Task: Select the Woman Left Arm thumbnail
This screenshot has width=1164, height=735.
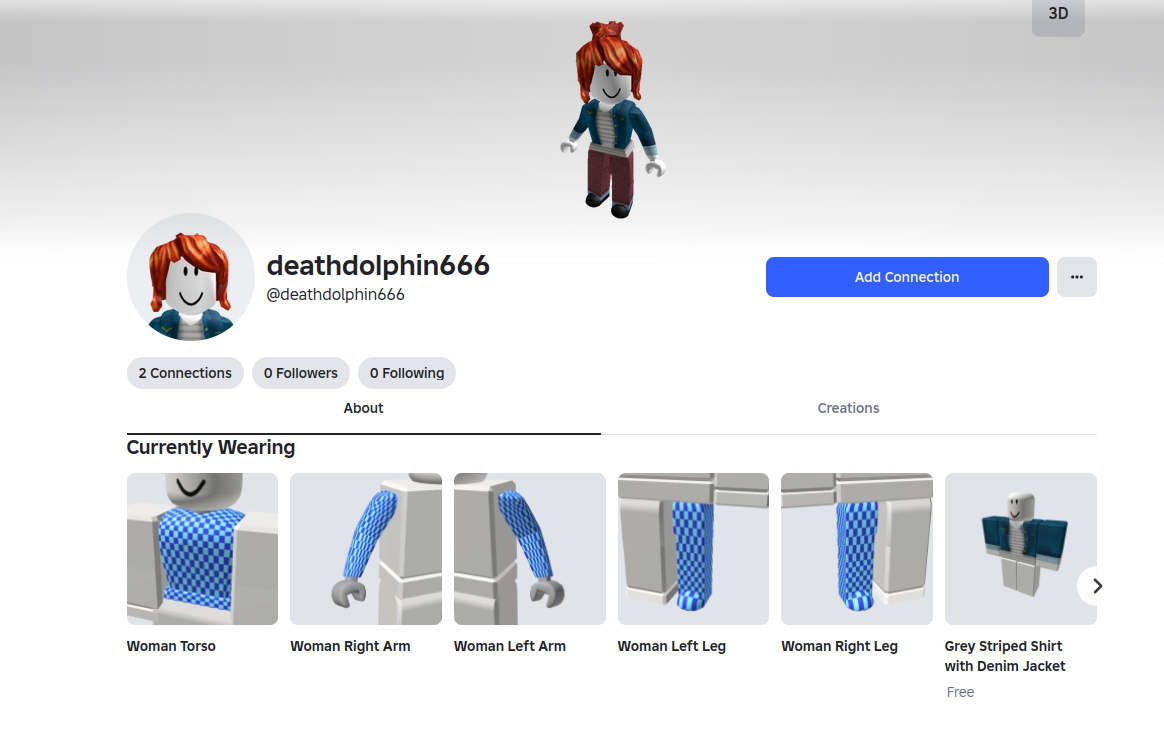Action: tap(529, 549)
